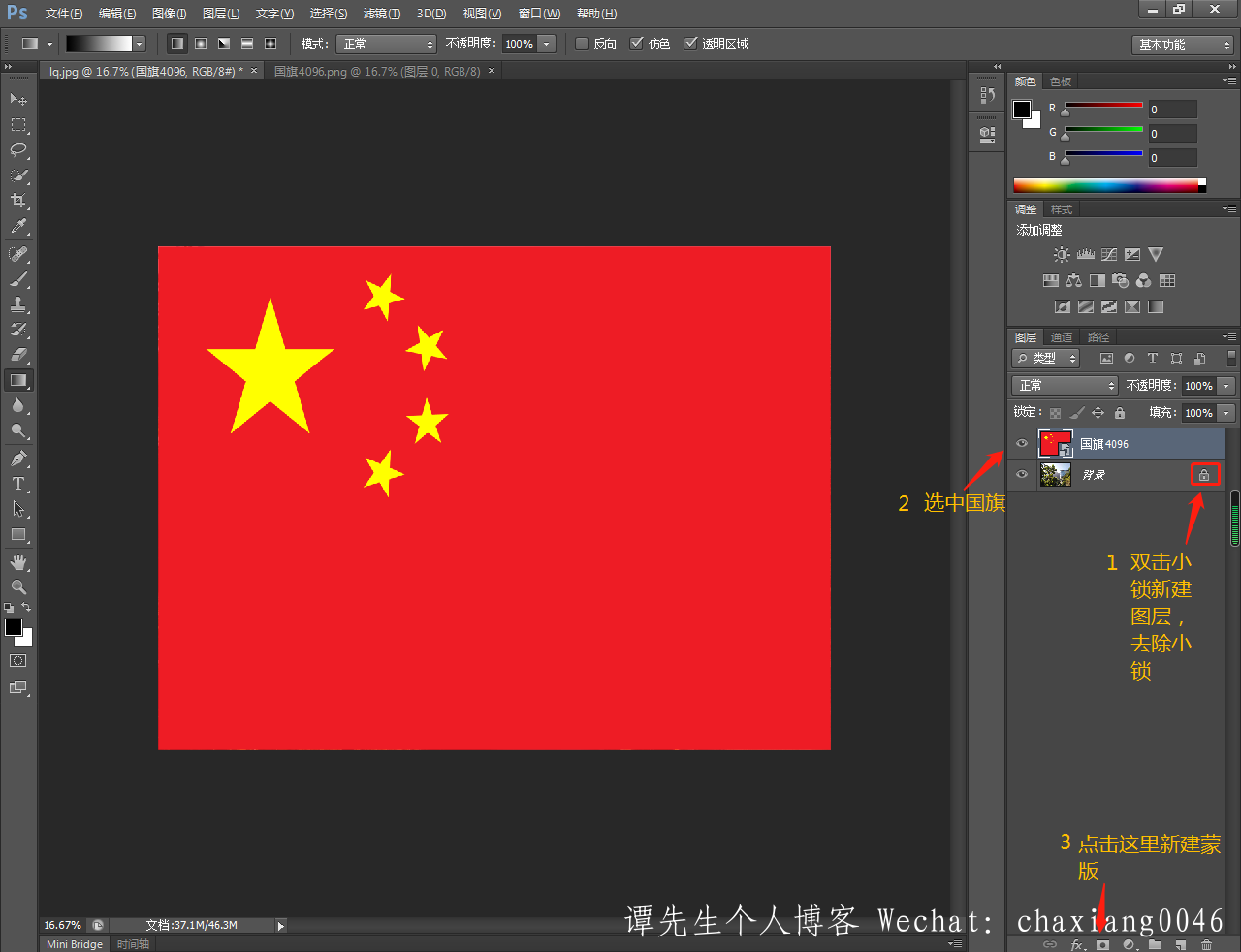This screenshot has height=952, width=1241.
Task: Uncheck the 仿色 (Dither) checkbox
Action: pos(637,44)
